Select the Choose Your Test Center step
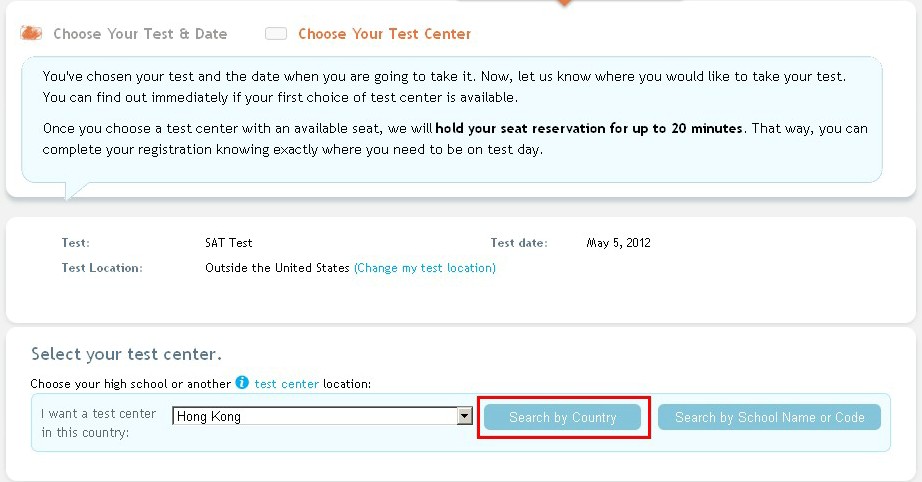This screenshot has height=482, width=922. click(x=384, y=34)
